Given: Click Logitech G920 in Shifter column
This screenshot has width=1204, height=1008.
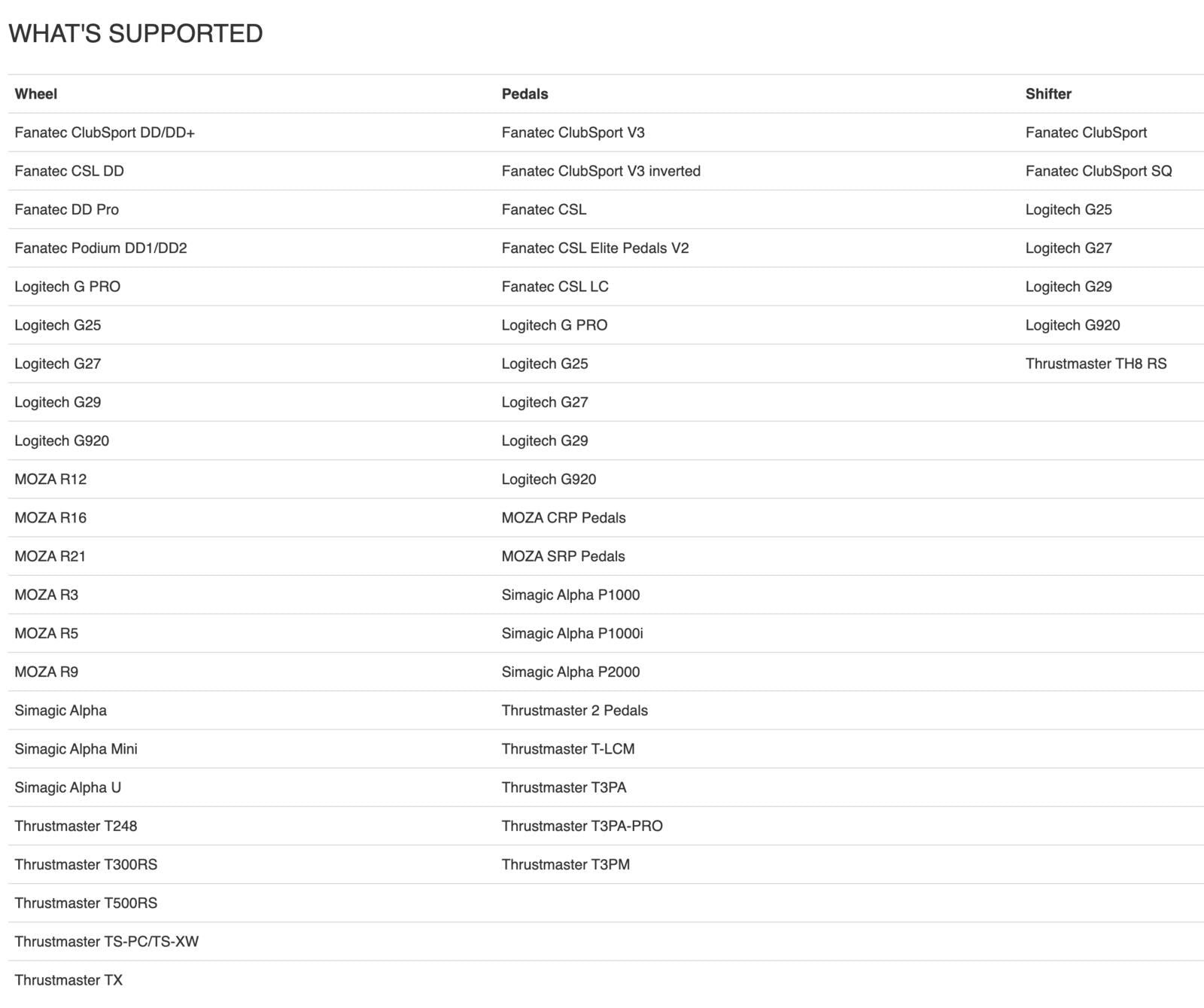Looking at the screenshot, I should (x=1072, y=325).
